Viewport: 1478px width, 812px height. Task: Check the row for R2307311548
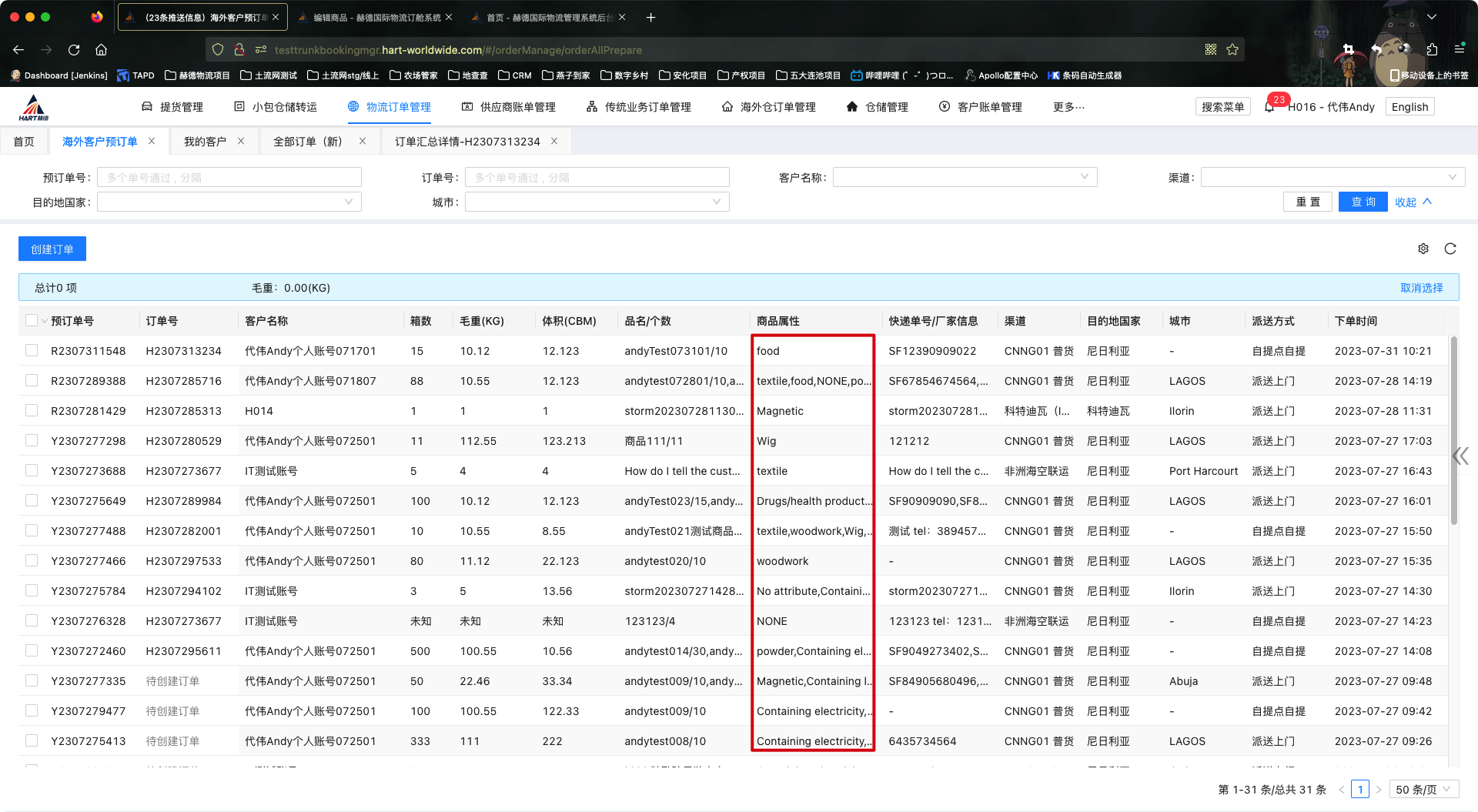click(x=32, y=351)
